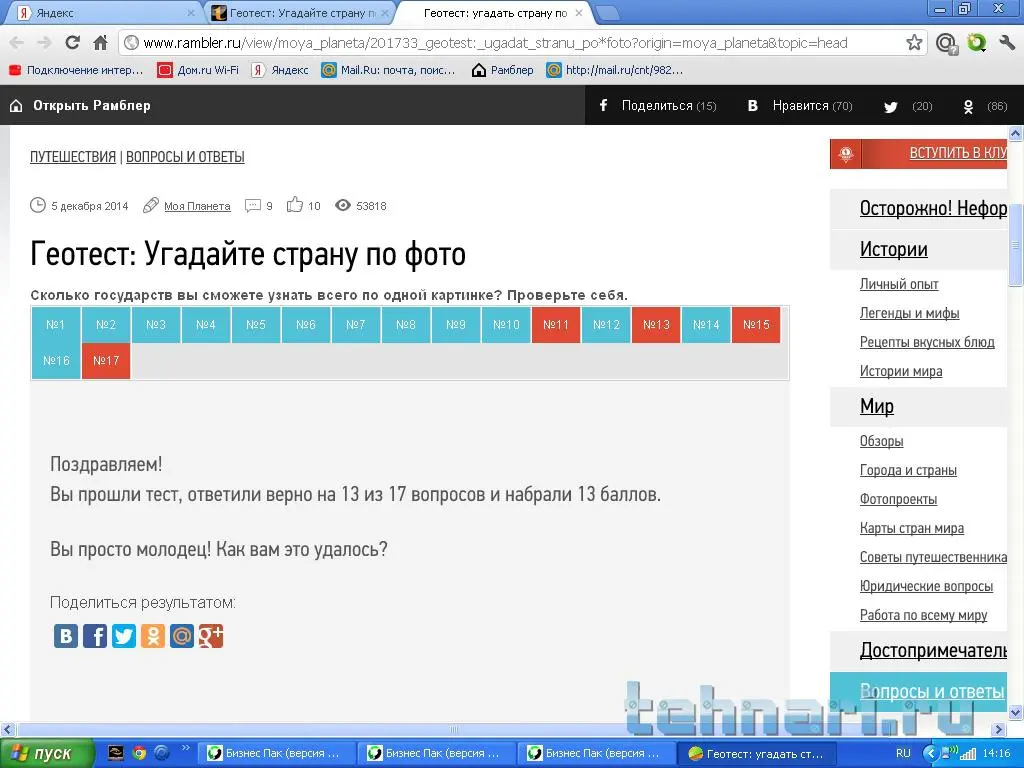This screenshot has width=1024, height=768.
Task: Share result via the VKontakte icon
Action: point(66,635)
